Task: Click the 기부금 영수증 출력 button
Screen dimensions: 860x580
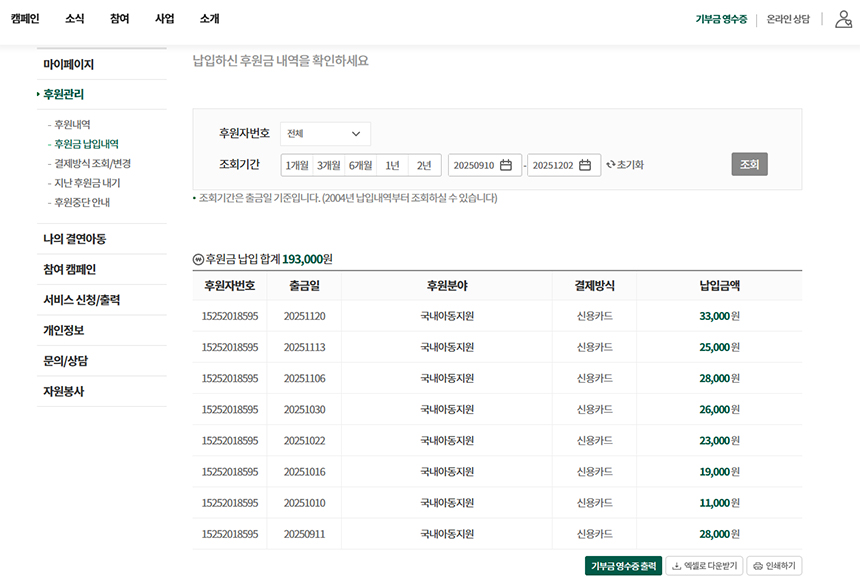Action: [x=623, y=566]
